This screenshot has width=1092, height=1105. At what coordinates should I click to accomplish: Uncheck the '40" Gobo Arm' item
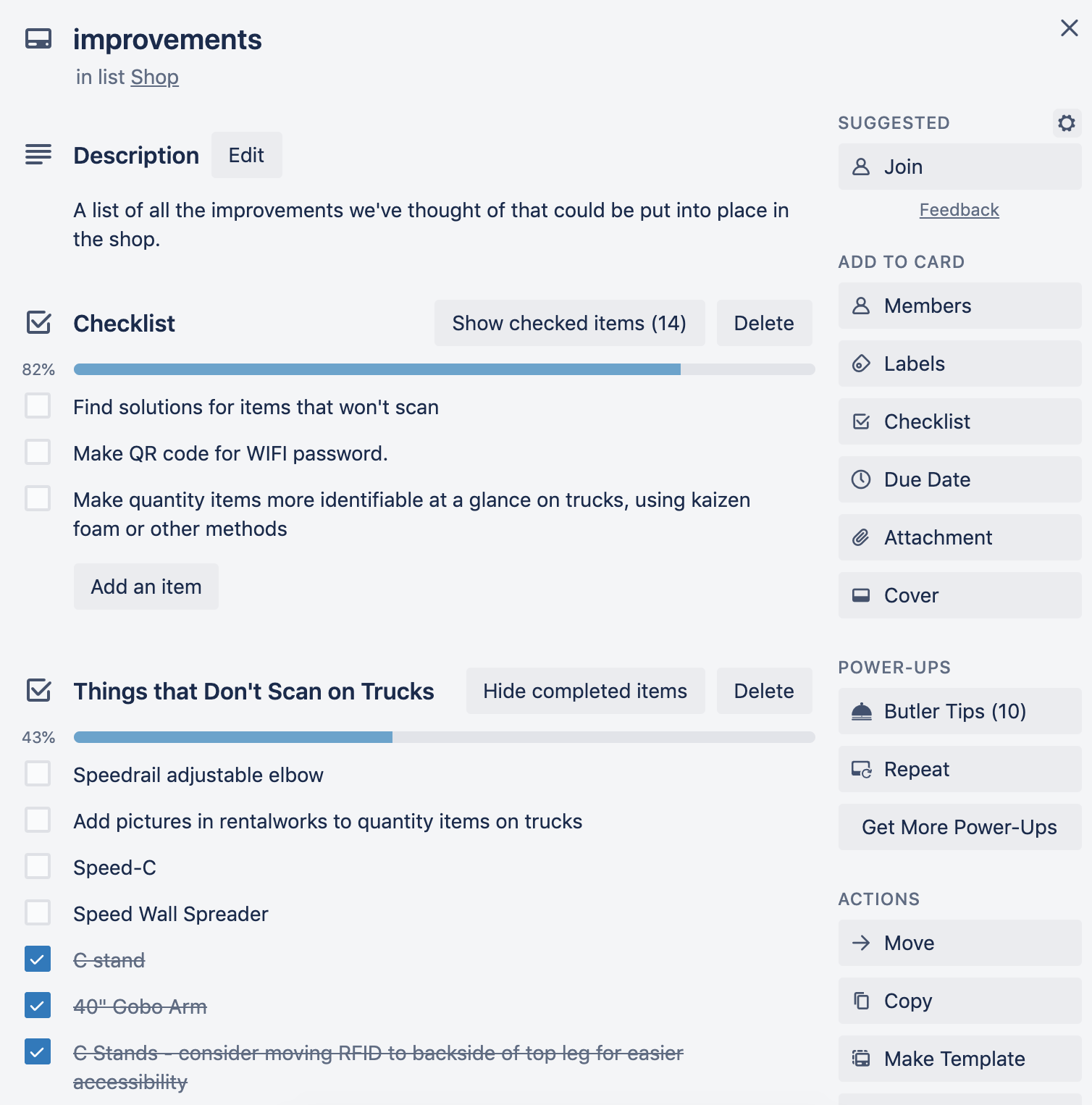click(x=38, y=1006)
